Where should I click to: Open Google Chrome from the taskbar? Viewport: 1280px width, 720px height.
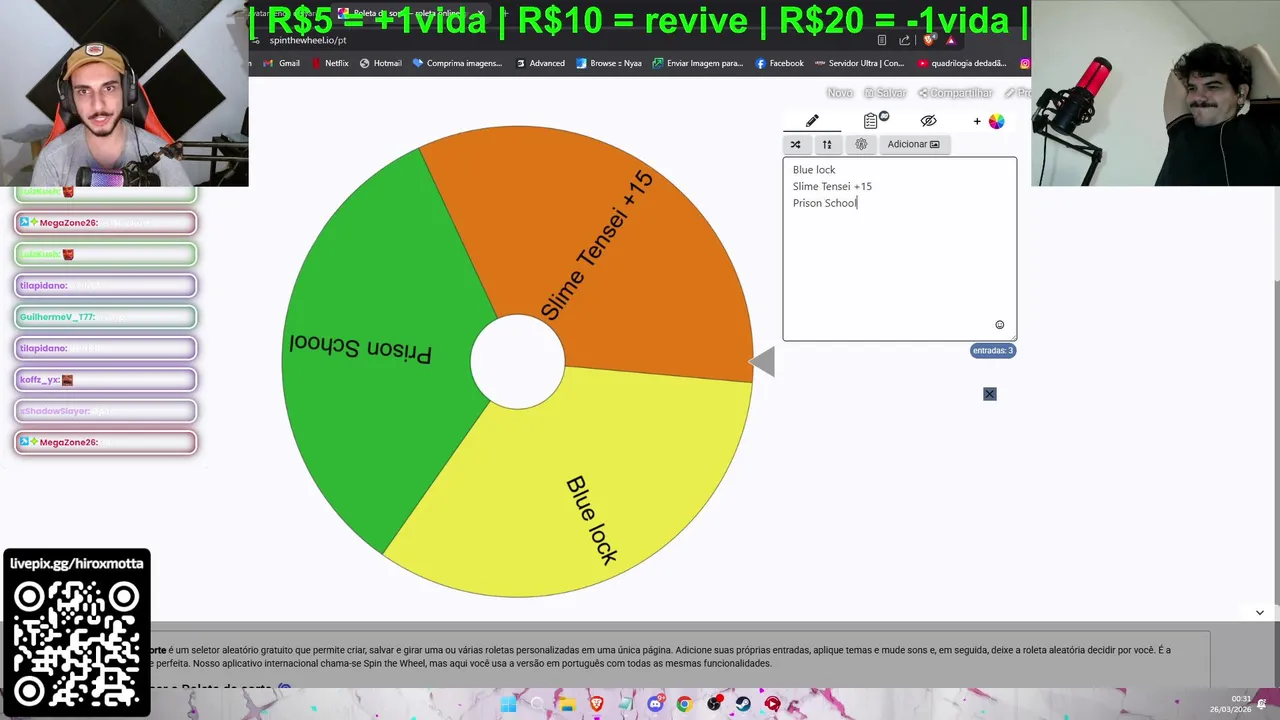pos(684,705)
